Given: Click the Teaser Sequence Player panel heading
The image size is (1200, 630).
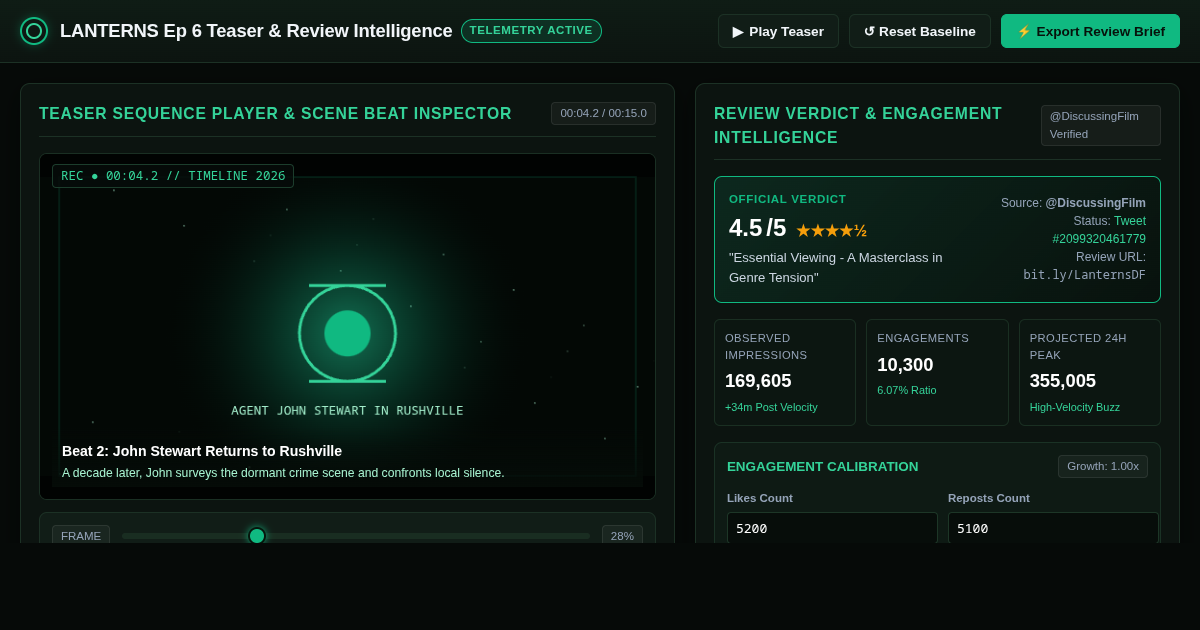Looking at the screenshot, I should [x=275, y=114].
